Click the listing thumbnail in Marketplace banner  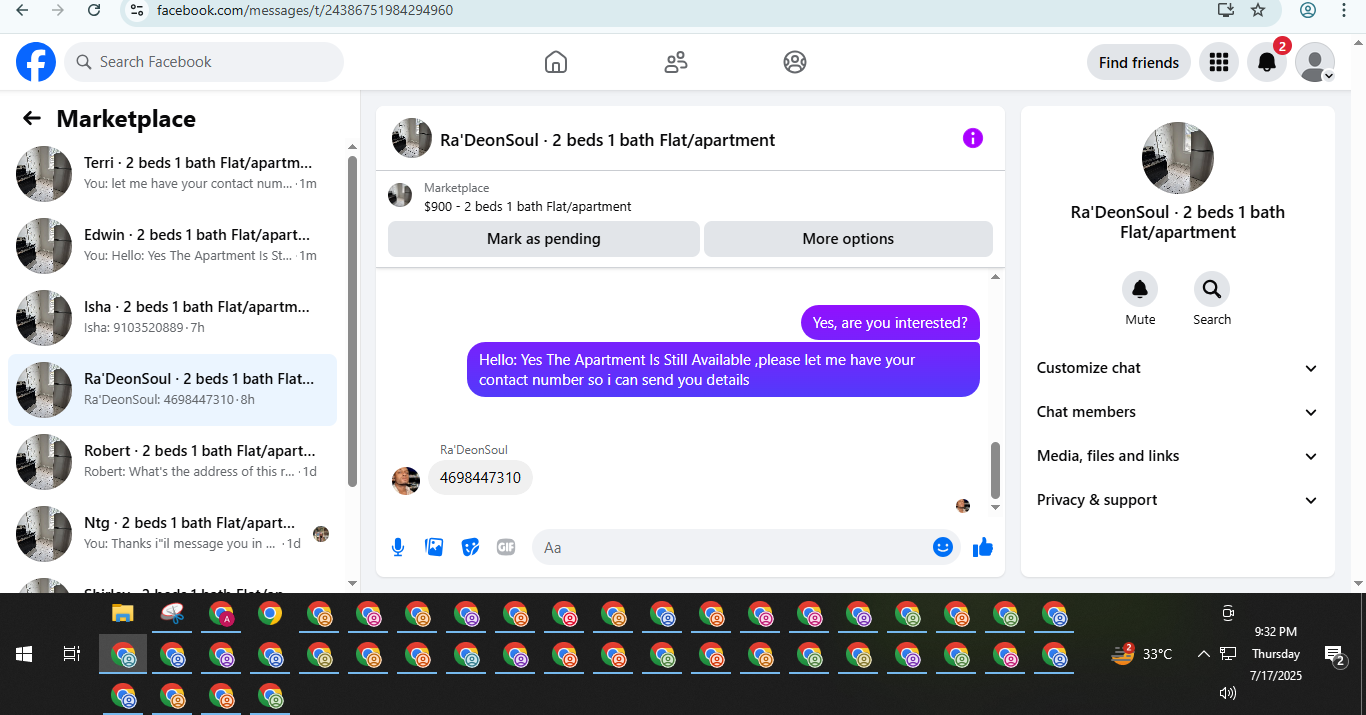400,195
